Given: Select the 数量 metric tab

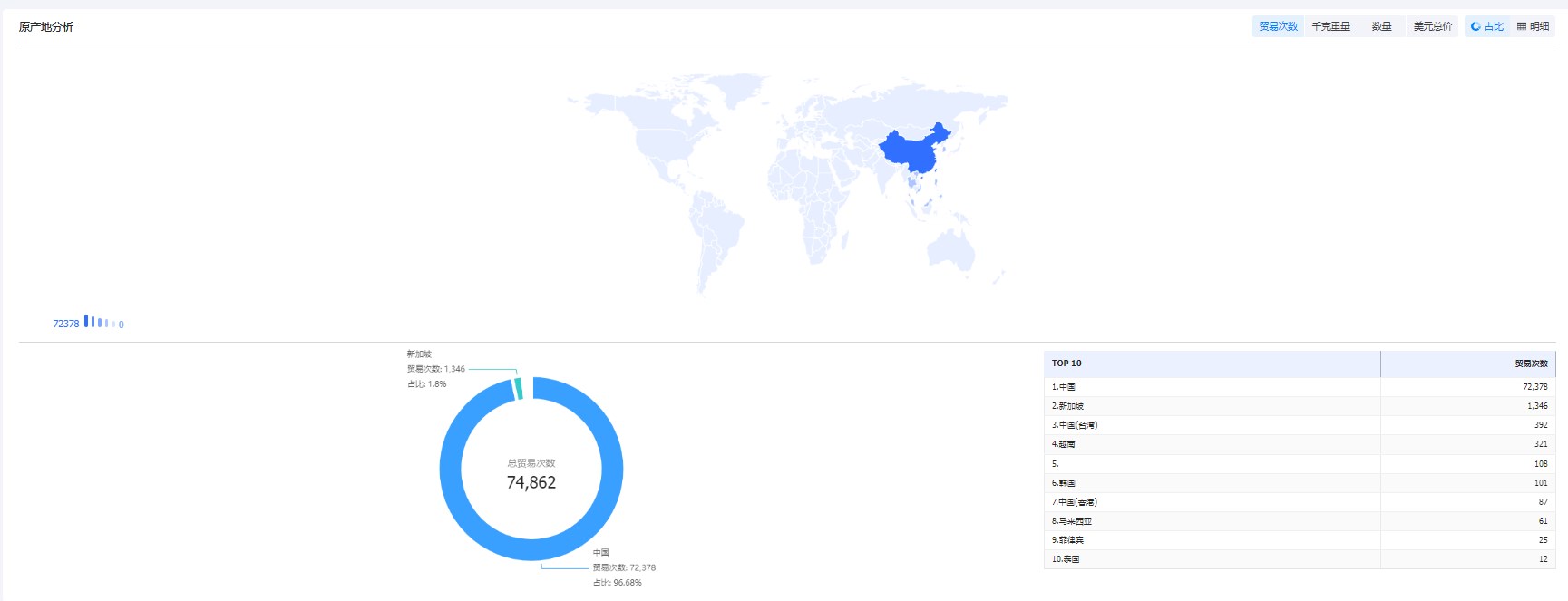Looking at the screenshot, I should [x=1381, y=27].
